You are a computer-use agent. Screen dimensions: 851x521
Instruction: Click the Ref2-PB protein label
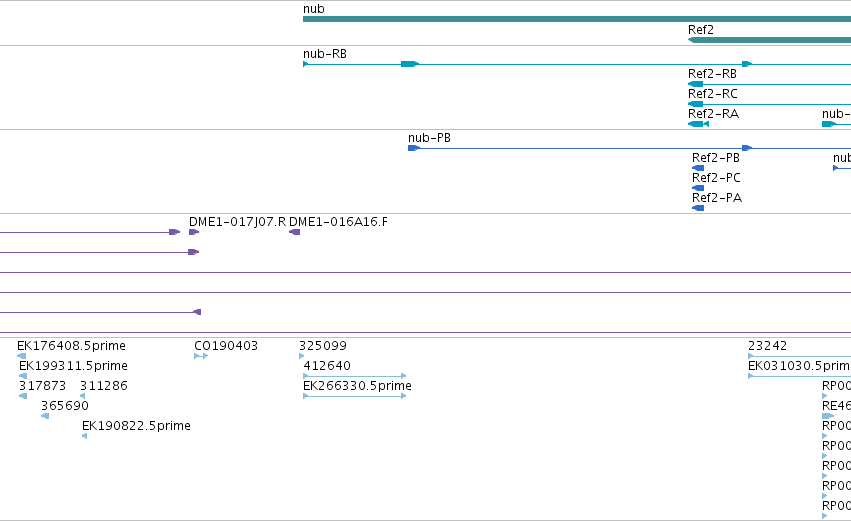coord(716,158)
